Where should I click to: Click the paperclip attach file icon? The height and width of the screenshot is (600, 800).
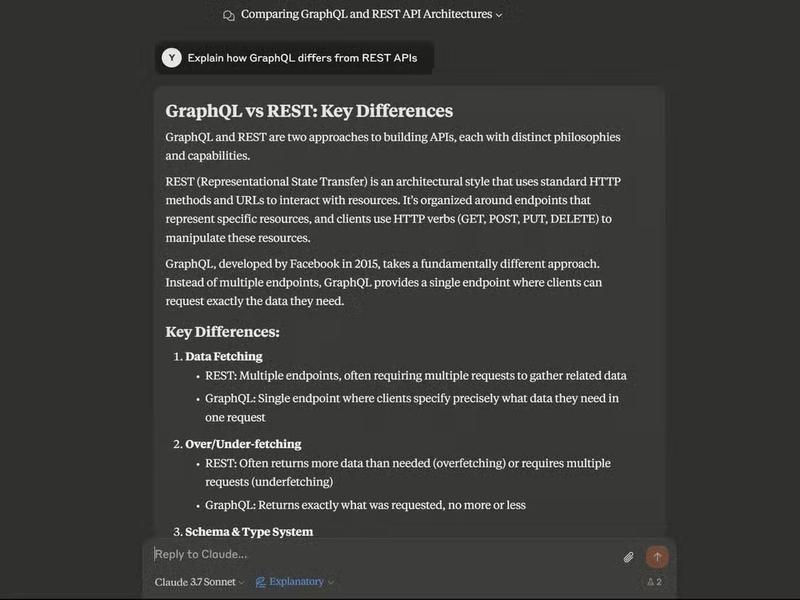[629, 557]
